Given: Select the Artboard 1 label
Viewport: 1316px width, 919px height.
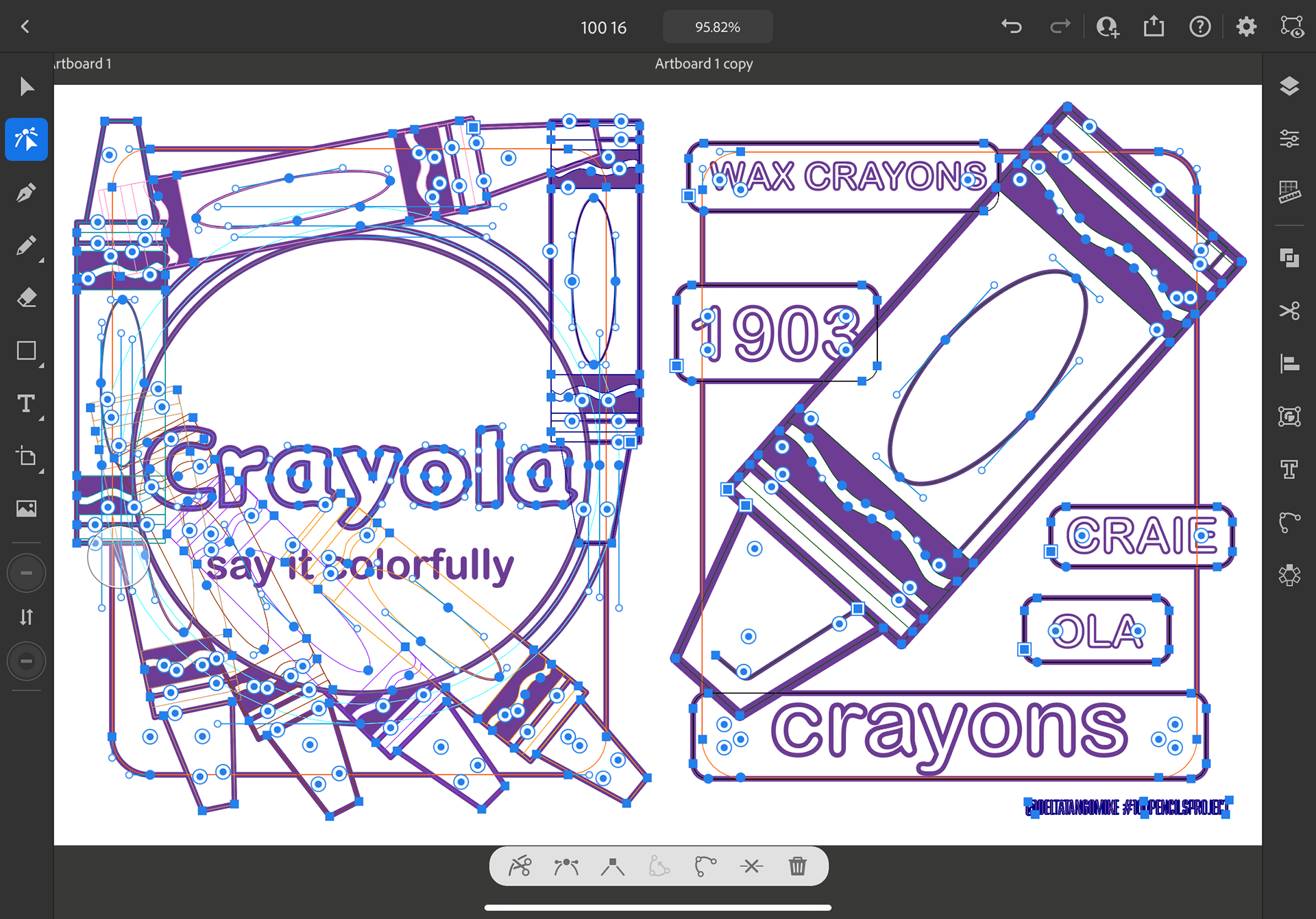Looking at the screenshot, I should (83, 64).
